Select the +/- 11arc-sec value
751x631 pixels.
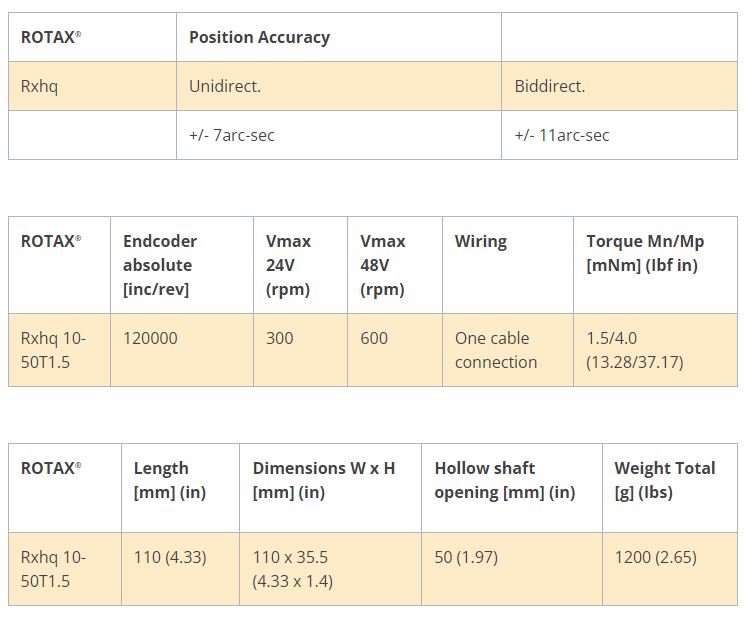[x=561, y=135]
